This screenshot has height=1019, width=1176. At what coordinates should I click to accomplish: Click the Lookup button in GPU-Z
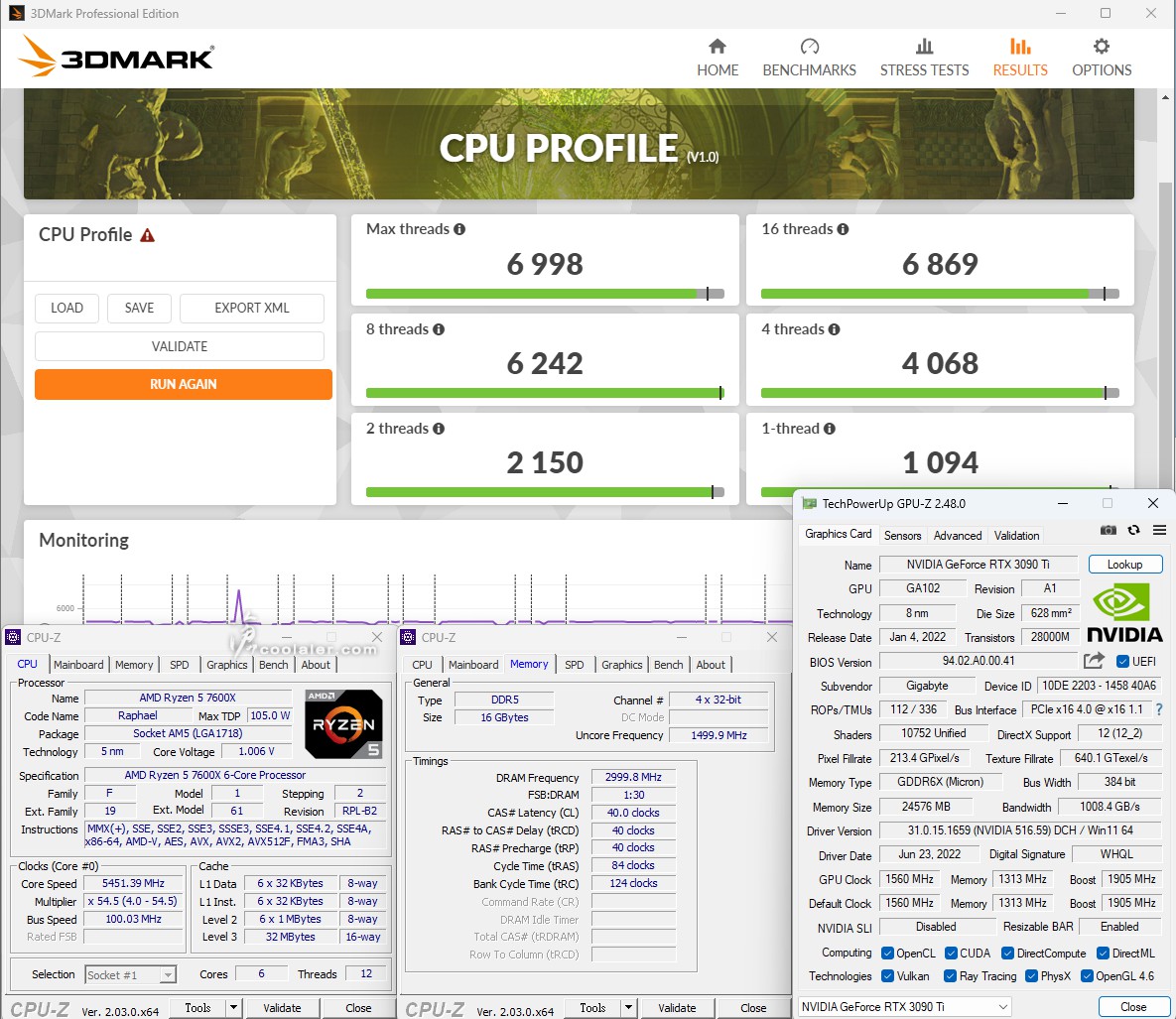tap(1125, 564)
